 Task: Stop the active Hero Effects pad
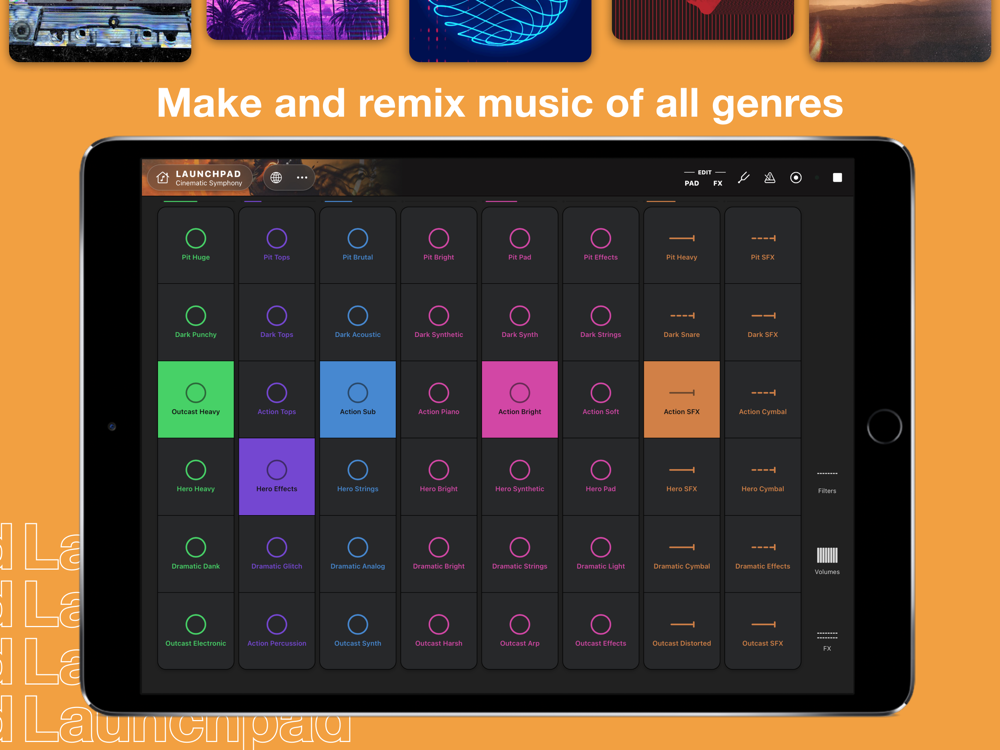277,476
